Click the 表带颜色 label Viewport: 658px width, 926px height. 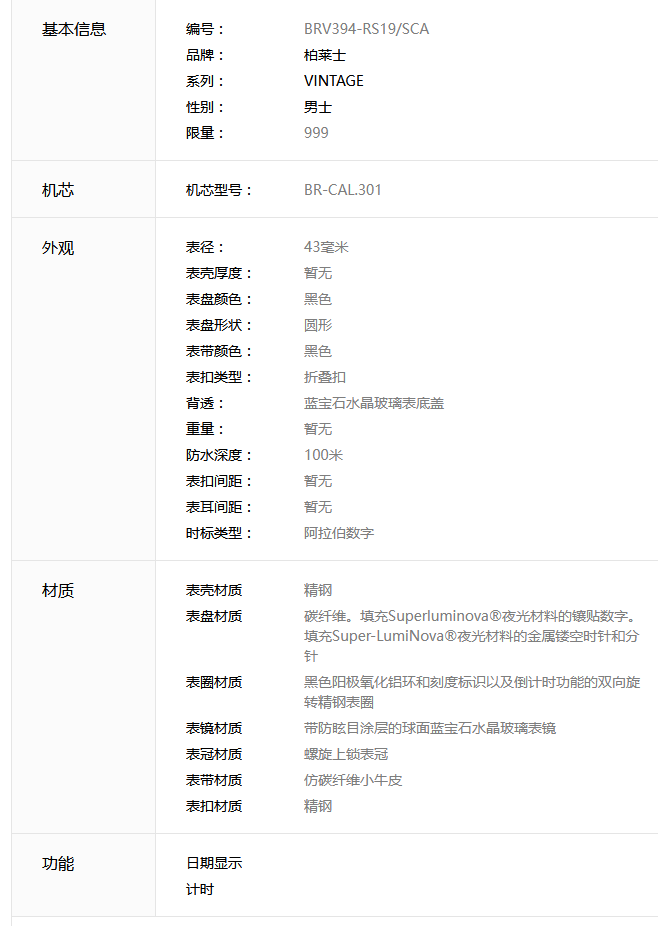click(219, 351)
